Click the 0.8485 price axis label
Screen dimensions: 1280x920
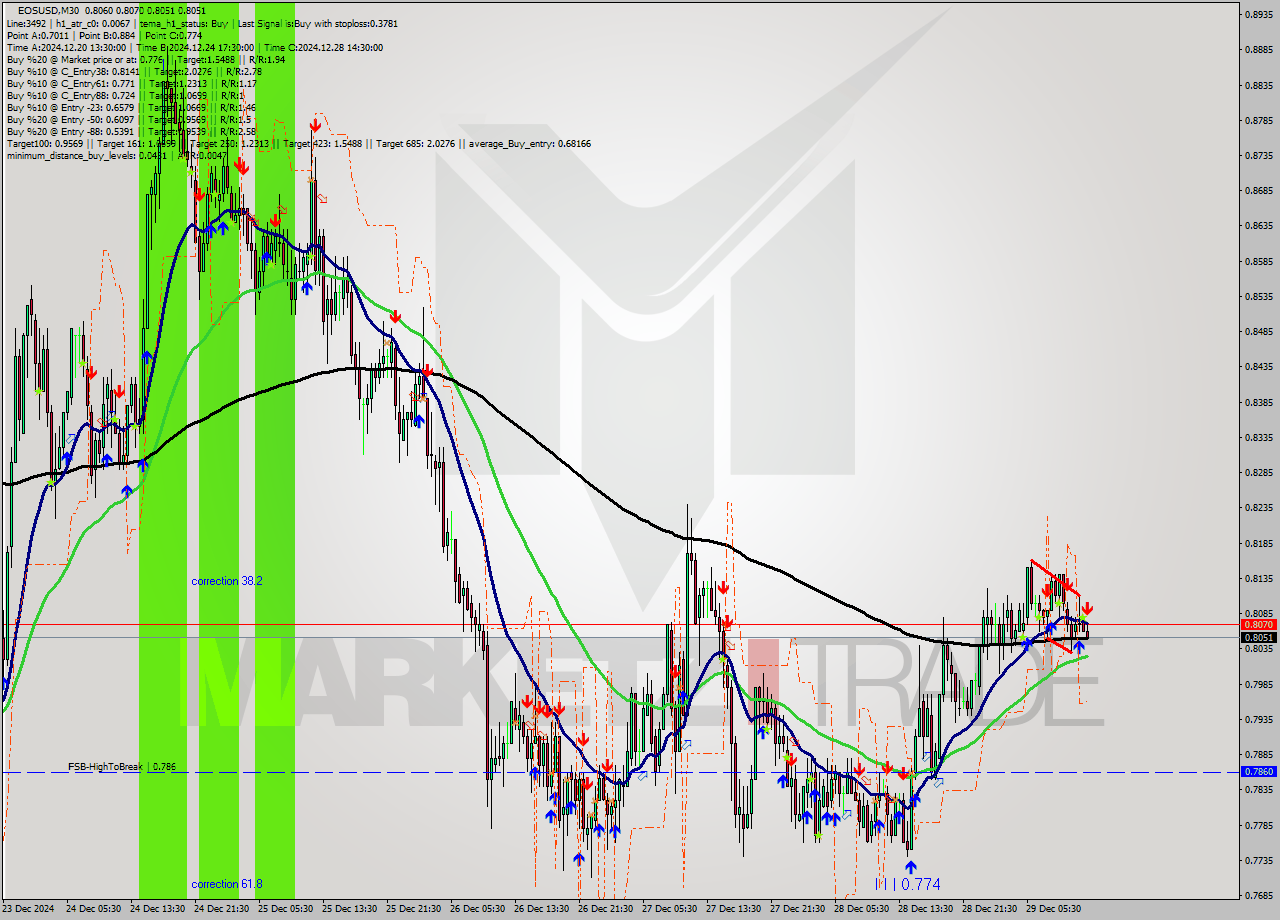[1258, 332]
